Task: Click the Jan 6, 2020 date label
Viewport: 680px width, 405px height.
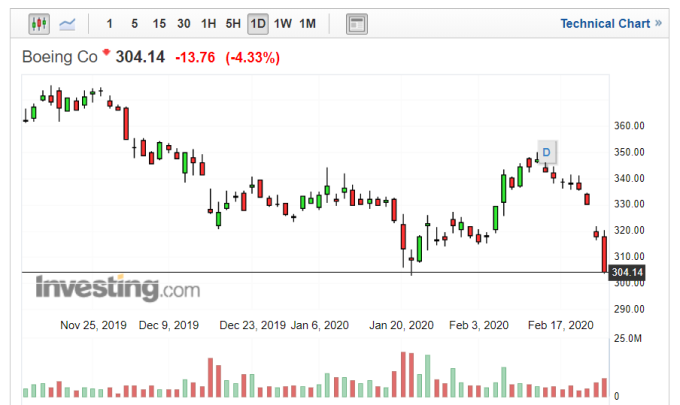Action: point(320,325)
